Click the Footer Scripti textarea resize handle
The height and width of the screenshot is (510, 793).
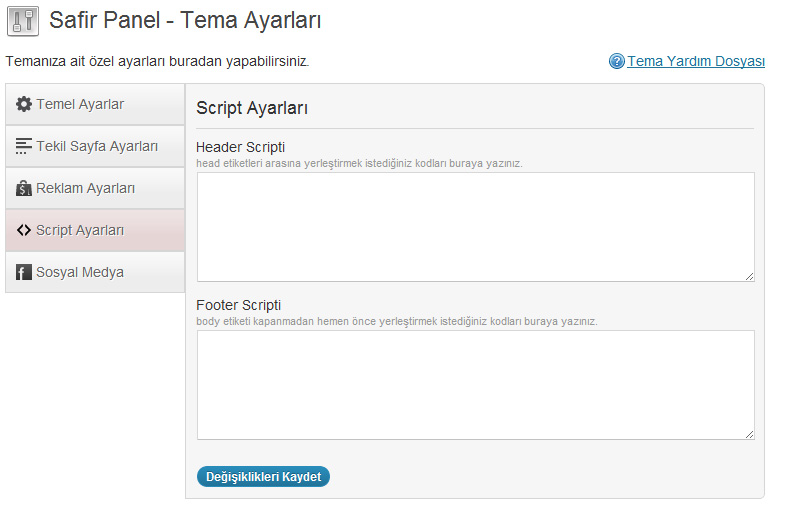pos(750,434)
